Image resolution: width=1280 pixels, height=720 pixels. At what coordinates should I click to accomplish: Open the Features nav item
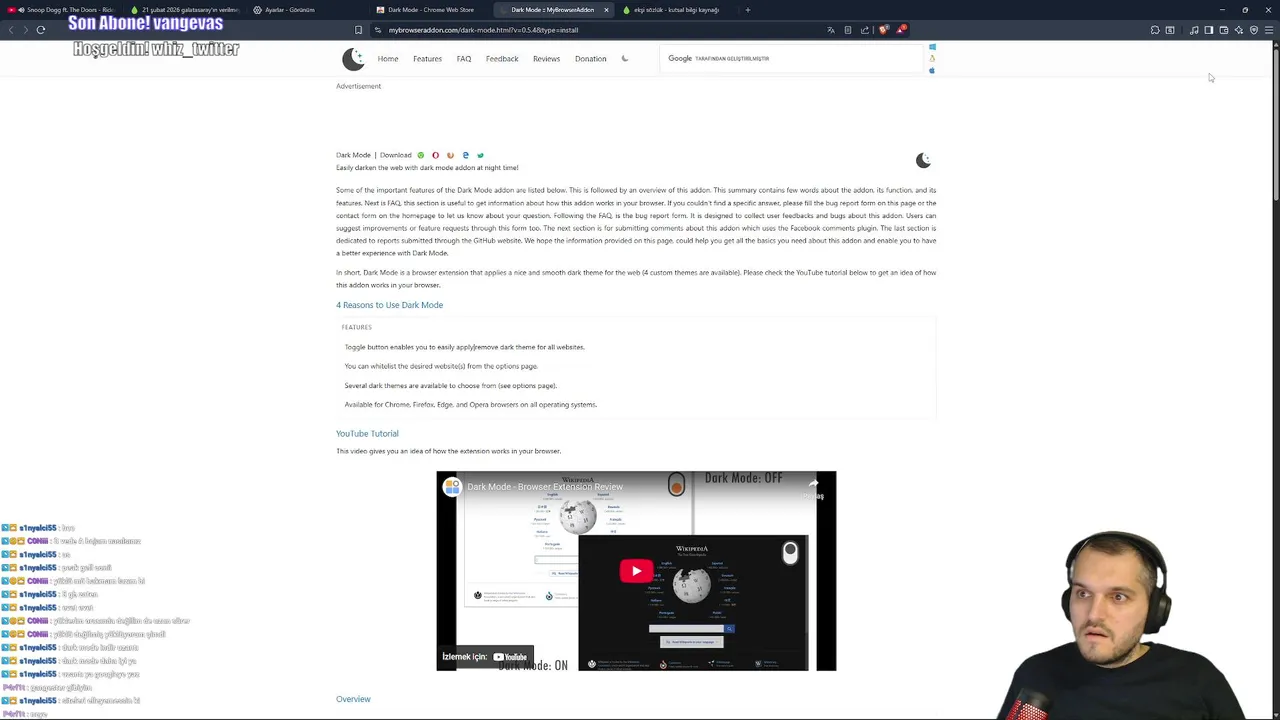click(427, 59)
